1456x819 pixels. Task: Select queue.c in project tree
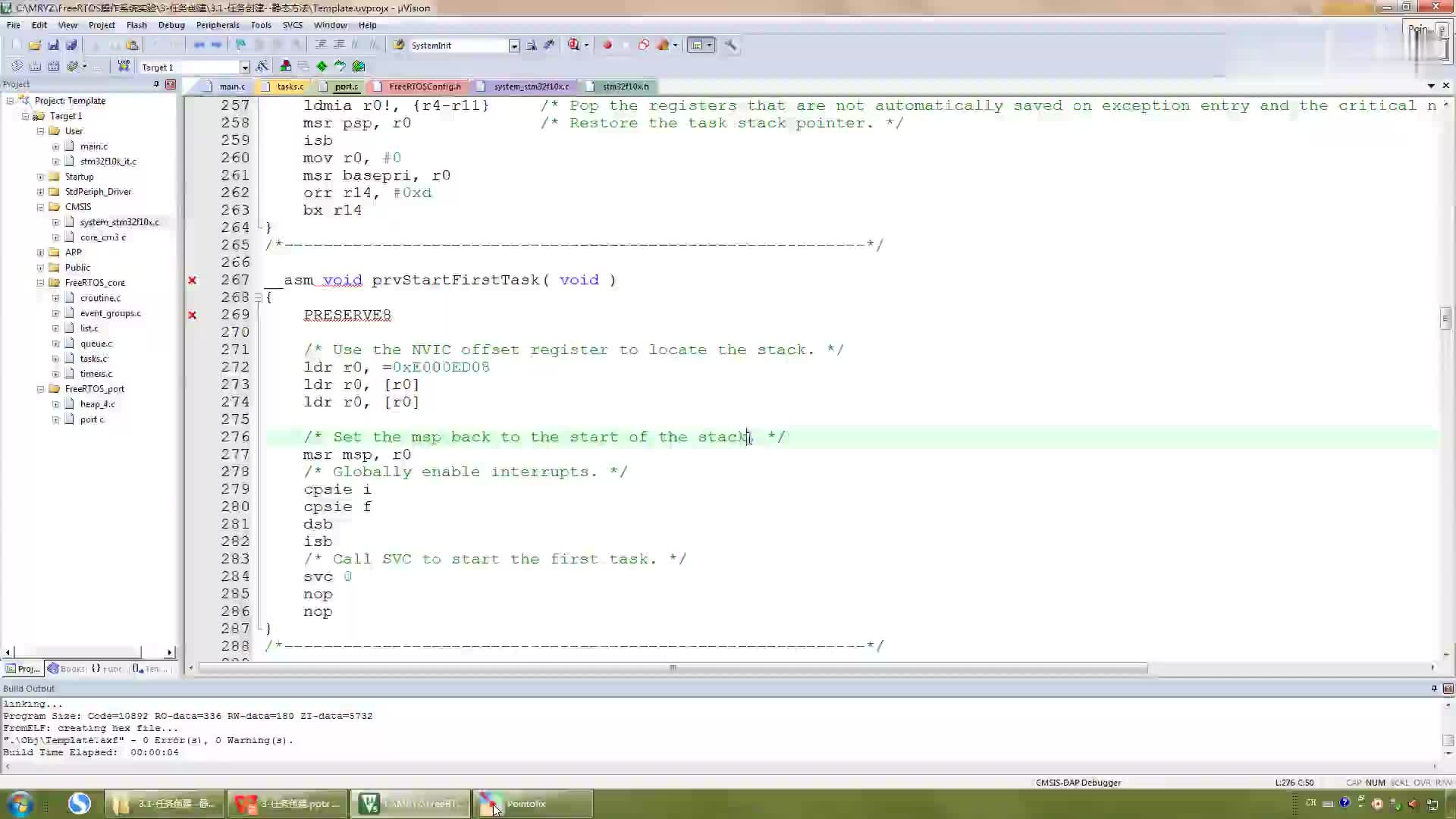(x=96, y=344)
